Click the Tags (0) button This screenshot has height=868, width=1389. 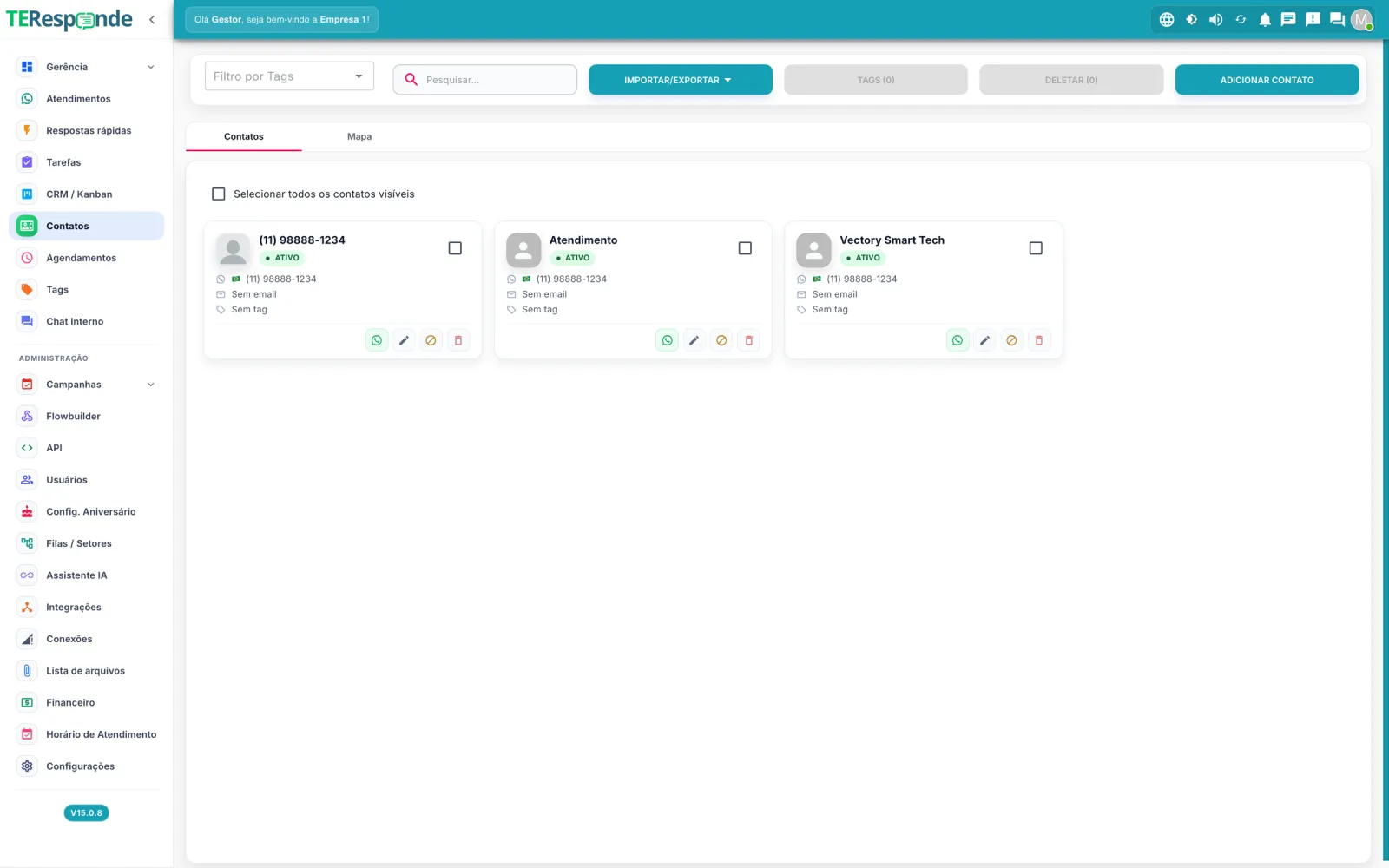pyautogui.click(x=876, y=80)
